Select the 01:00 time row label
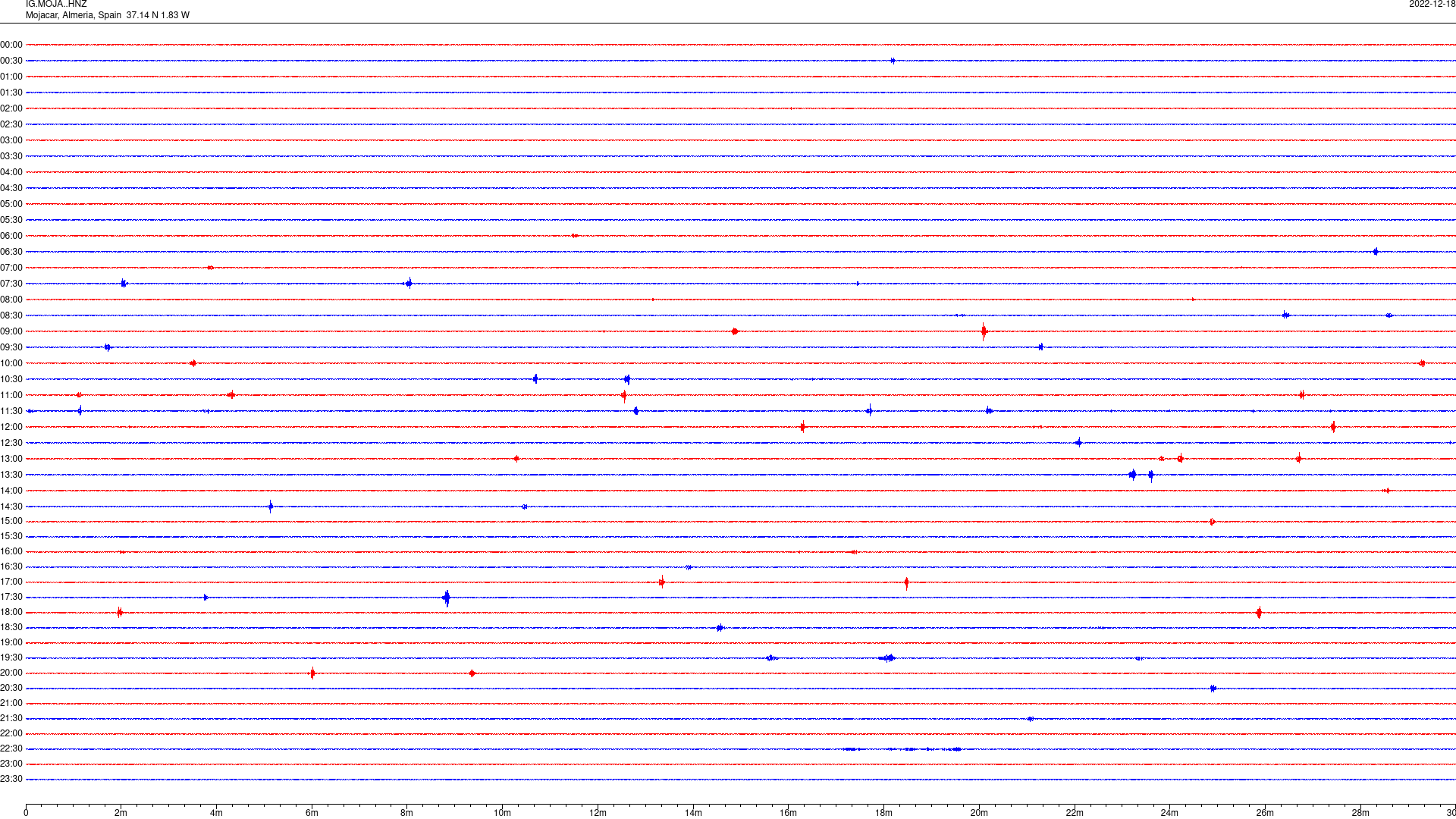The height and width of the screenshot is (819, 1456). 11,77
